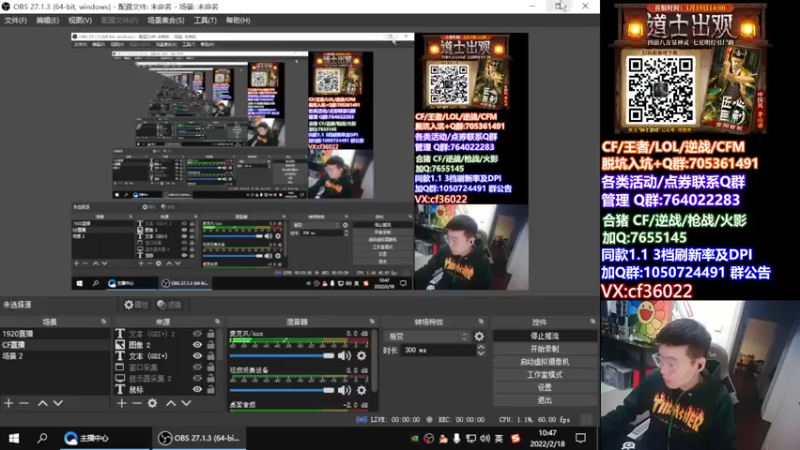The width and height of the screenshot is (800, 450).
Task: Click 开始录制 to start recording
Action: (544, 349)
